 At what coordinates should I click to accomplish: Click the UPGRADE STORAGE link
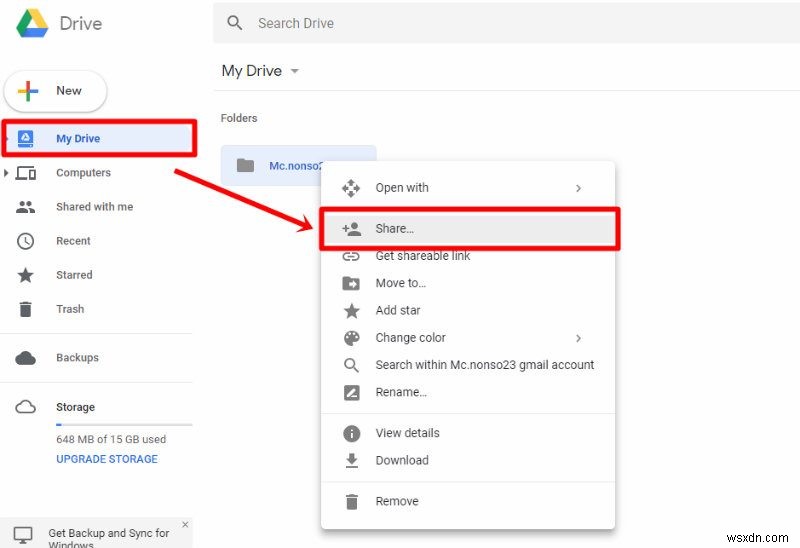(107, 459)
